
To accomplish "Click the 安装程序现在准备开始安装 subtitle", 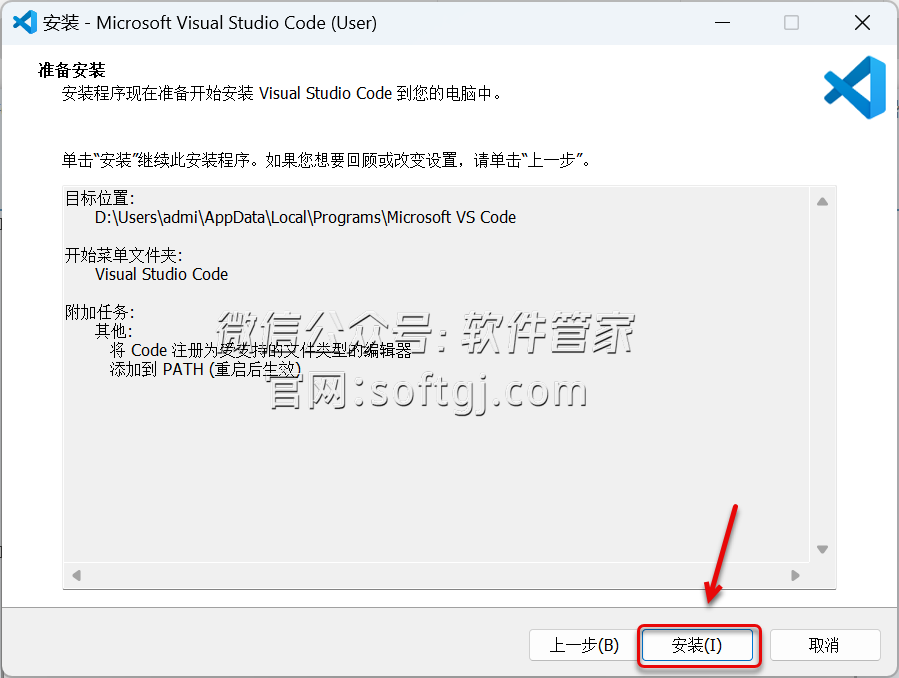I will pos(282,93).
